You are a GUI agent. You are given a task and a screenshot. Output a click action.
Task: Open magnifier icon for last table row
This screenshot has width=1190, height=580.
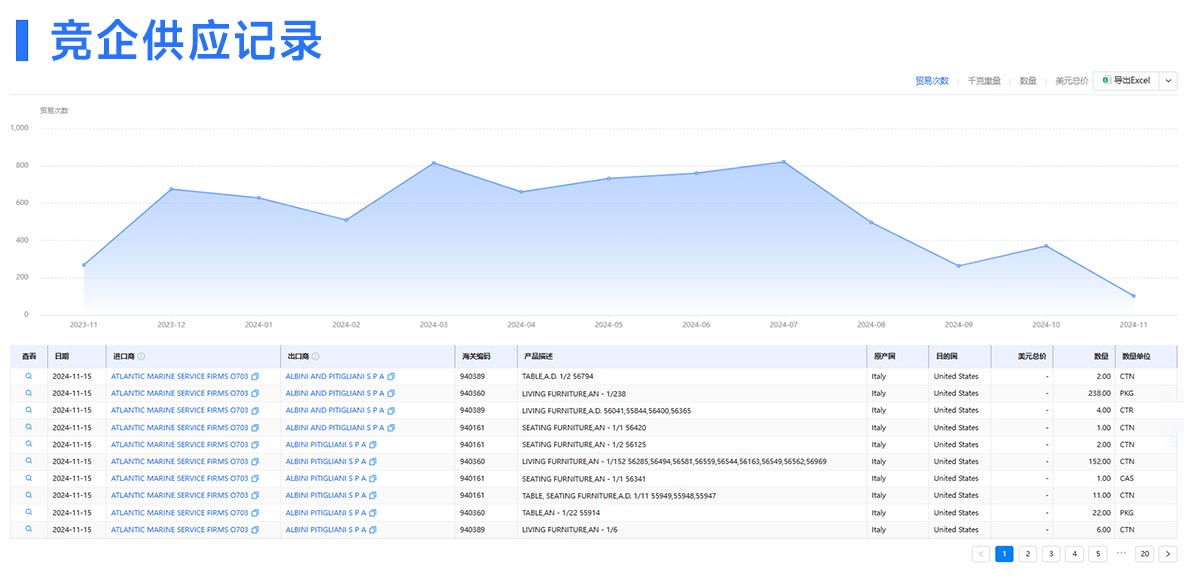29,529
